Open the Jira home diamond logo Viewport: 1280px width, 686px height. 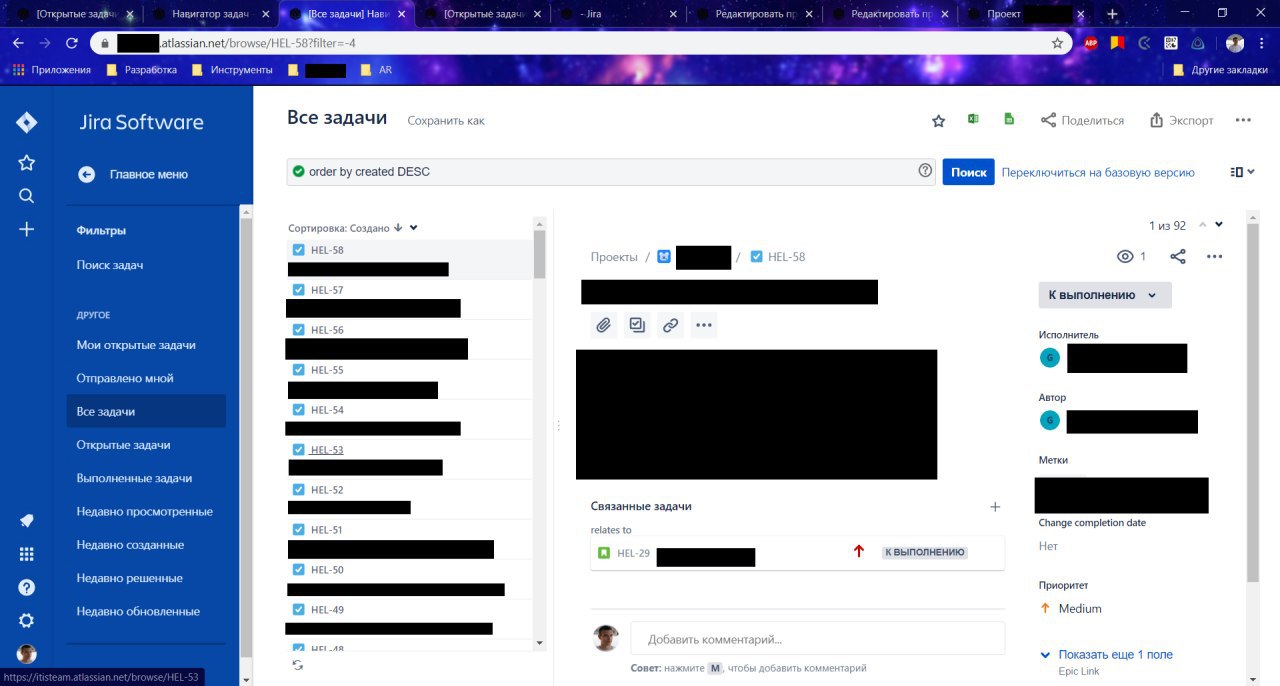click(x=27, y=122)
